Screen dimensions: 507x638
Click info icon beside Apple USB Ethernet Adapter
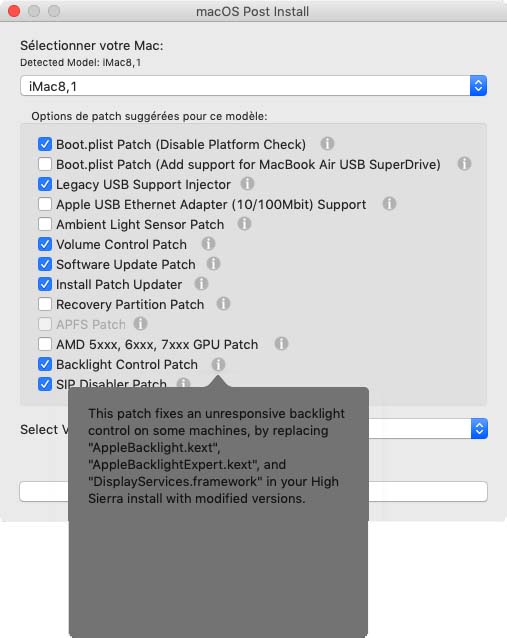(389, 203)
